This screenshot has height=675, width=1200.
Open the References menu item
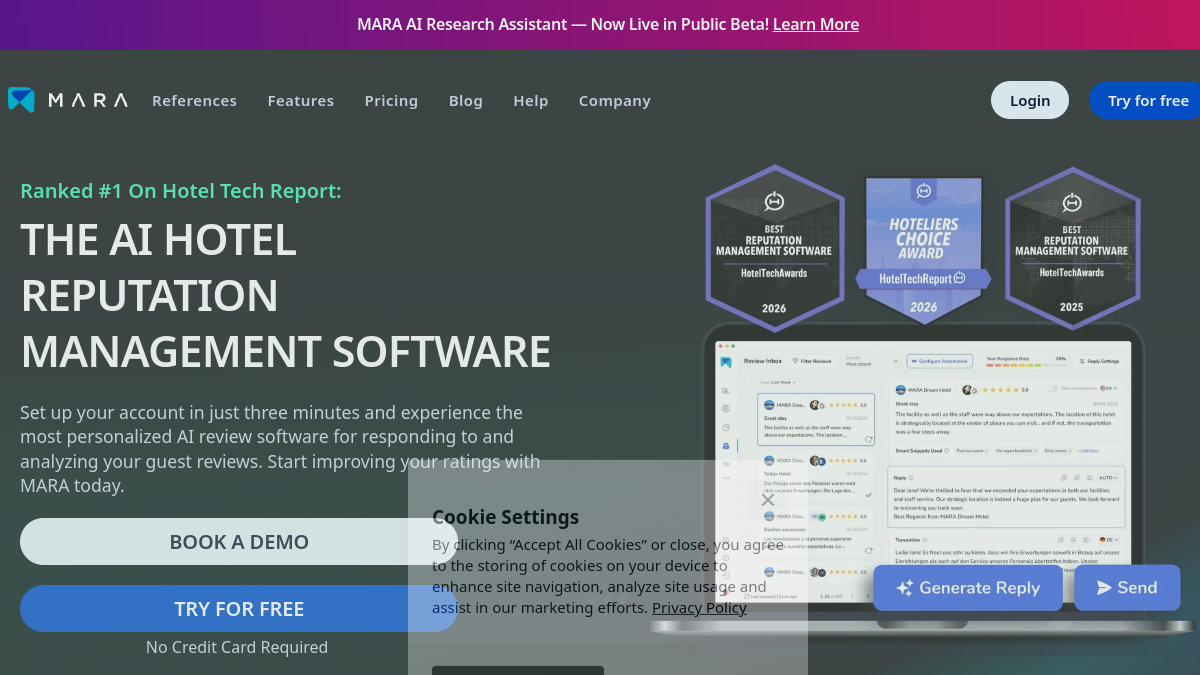[x=195, y=101]
